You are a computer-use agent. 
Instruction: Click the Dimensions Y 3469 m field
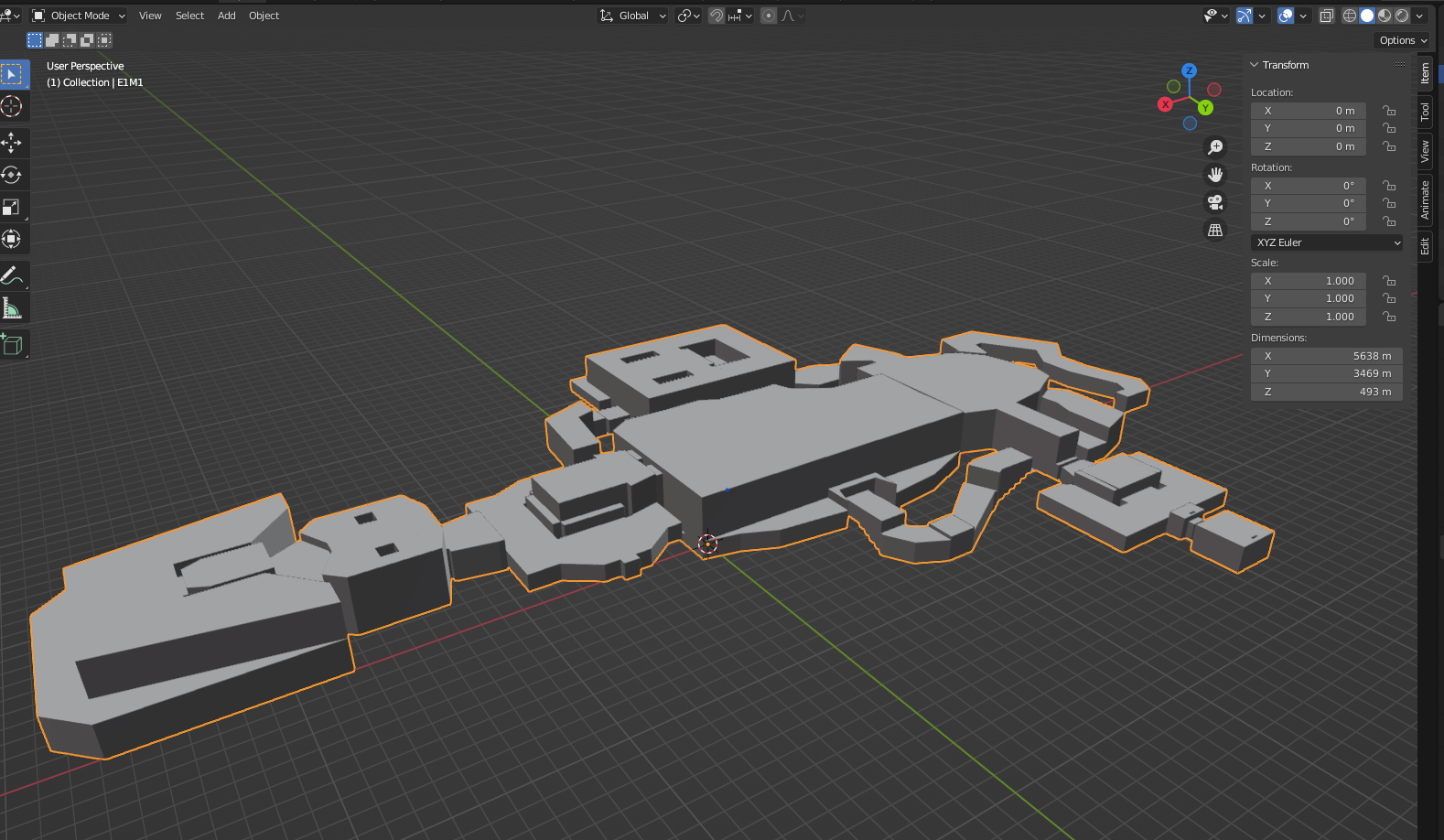pos(1327,373)
